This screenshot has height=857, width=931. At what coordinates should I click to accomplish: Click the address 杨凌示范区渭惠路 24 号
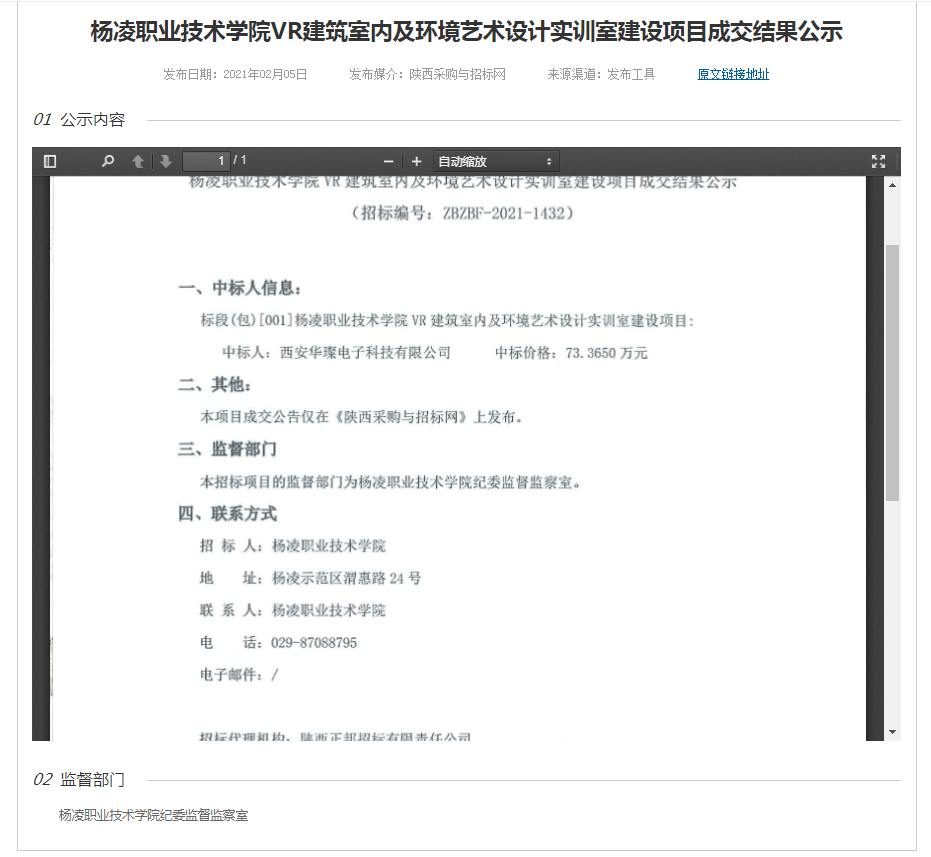coord(346,578)
